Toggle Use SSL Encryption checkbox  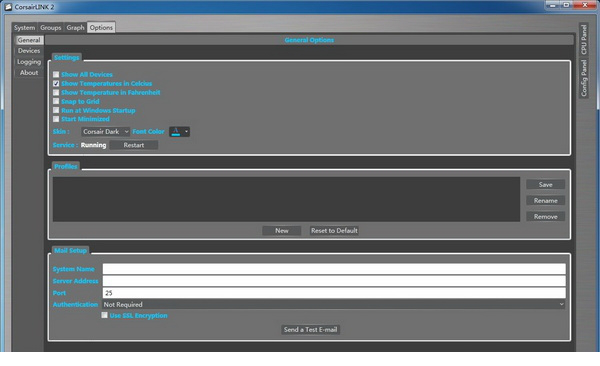click(x=104, y=315)
